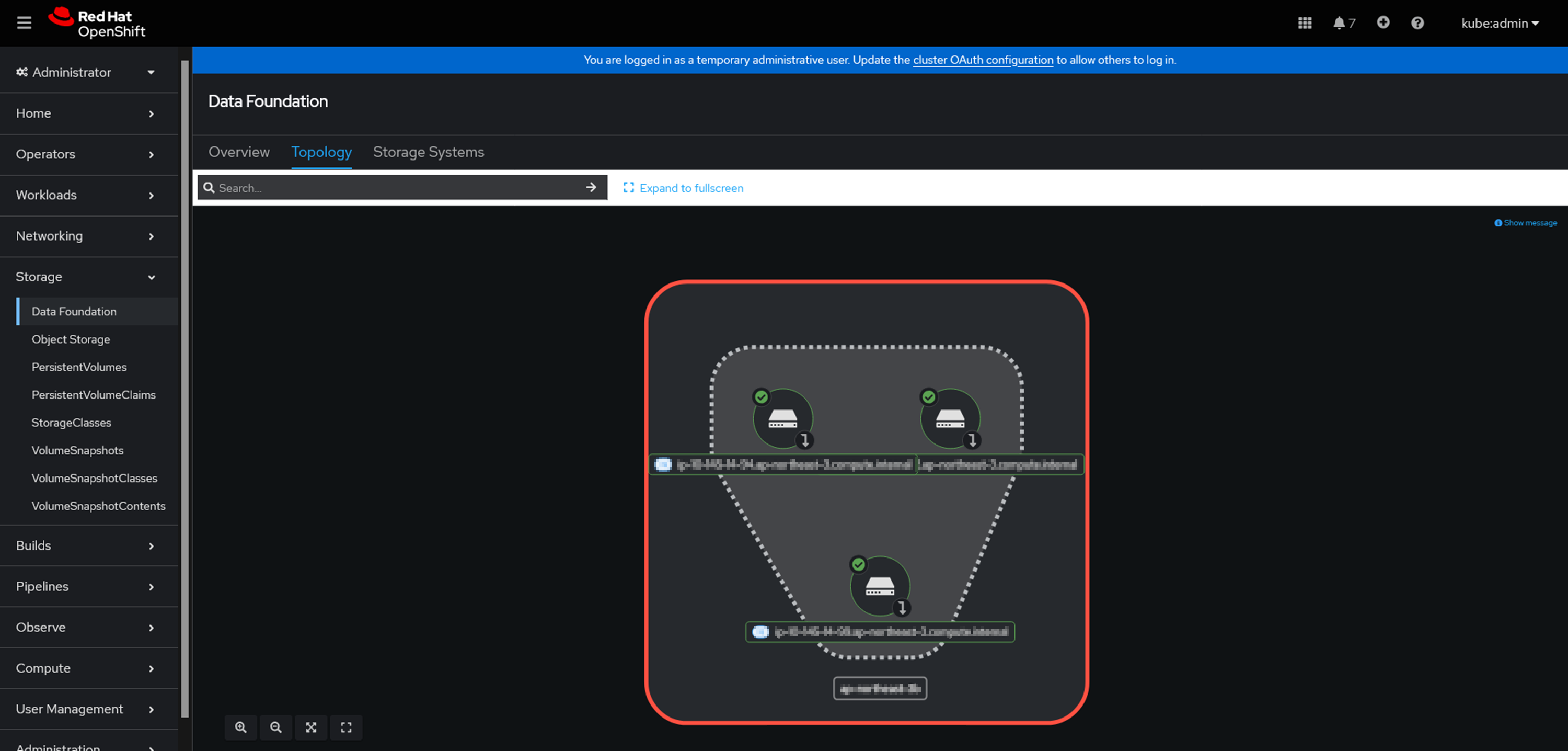Switch to the Overview tab
This screenshot has height=751, width=1568.
click(x=239, y=152)
